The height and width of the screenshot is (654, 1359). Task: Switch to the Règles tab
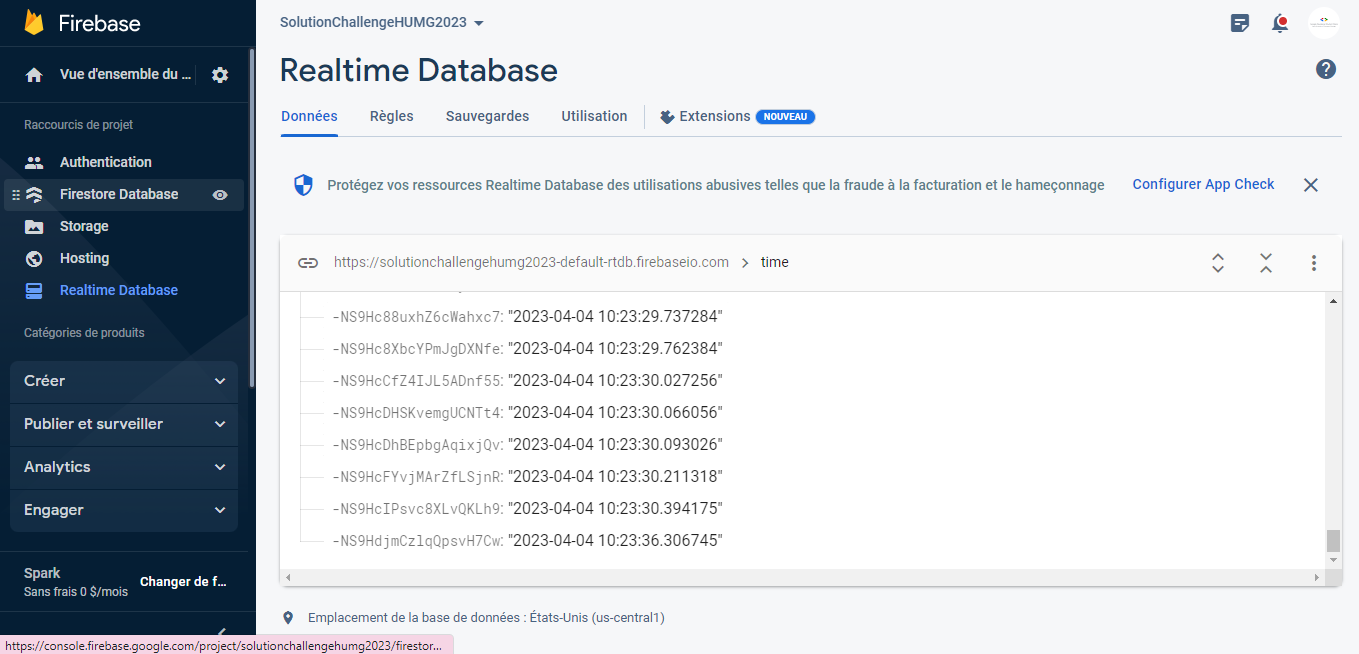click(x=391, y=116)
